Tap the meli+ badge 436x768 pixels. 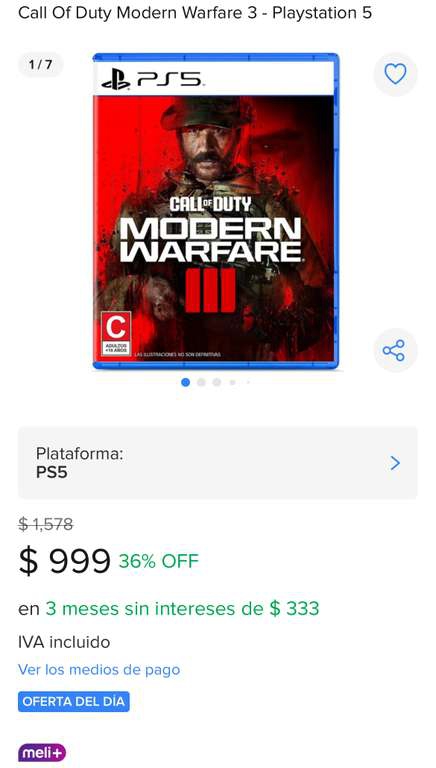pyautogui.click(x=42, y=753)
